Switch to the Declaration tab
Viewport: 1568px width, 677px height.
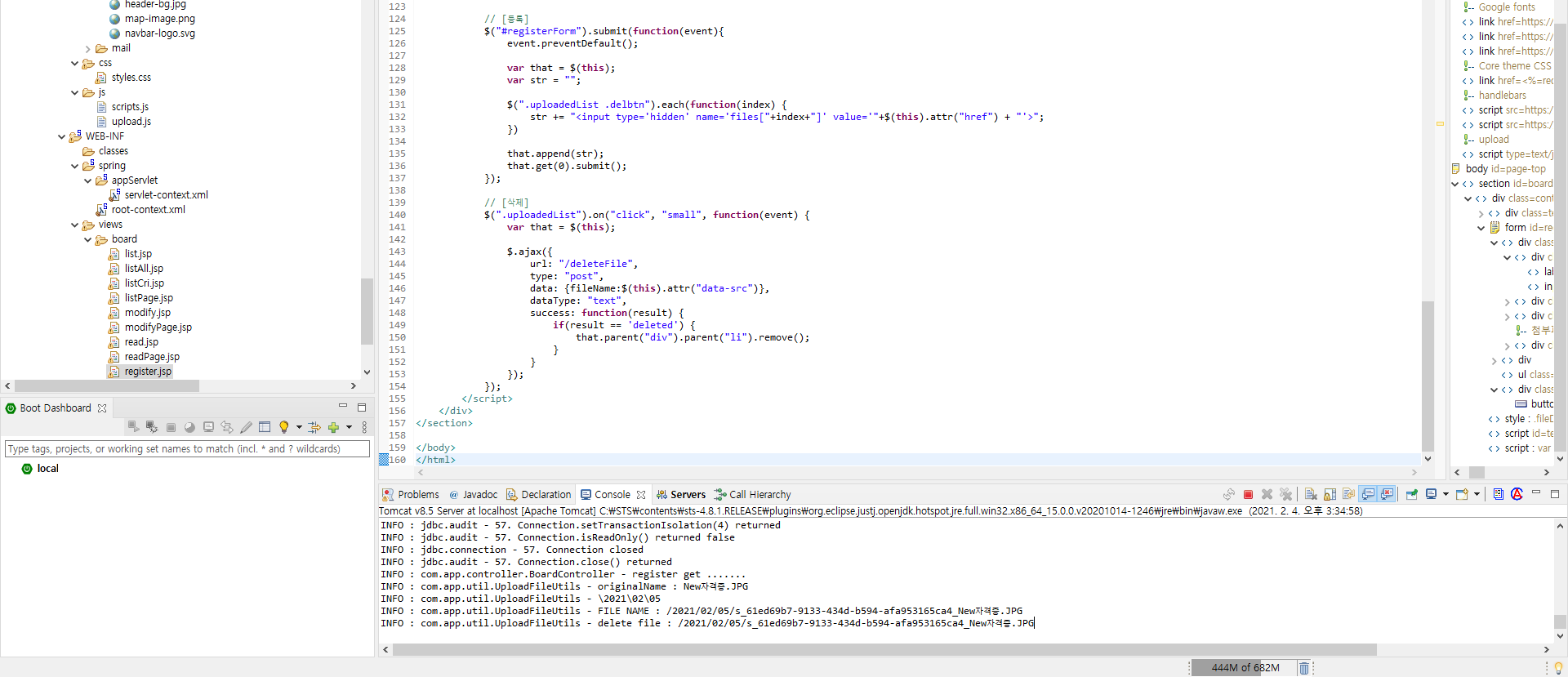pyautogui.click(x=538, y=495)
